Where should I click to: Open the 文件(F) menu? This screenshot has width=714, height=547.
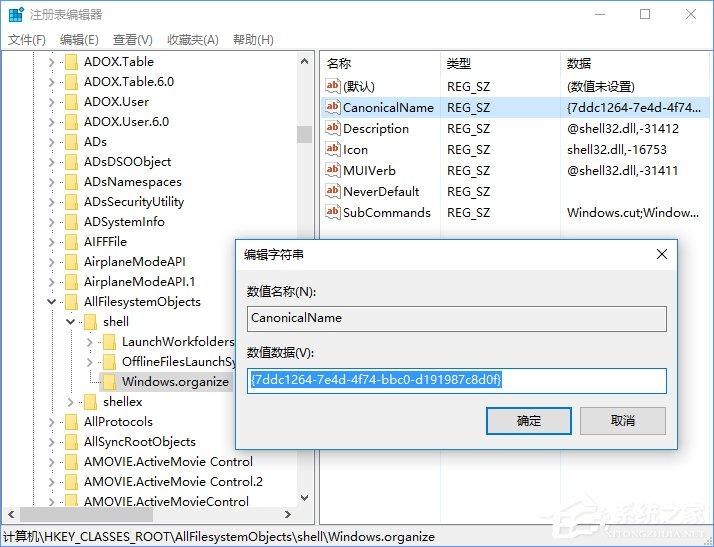point(27,39)
